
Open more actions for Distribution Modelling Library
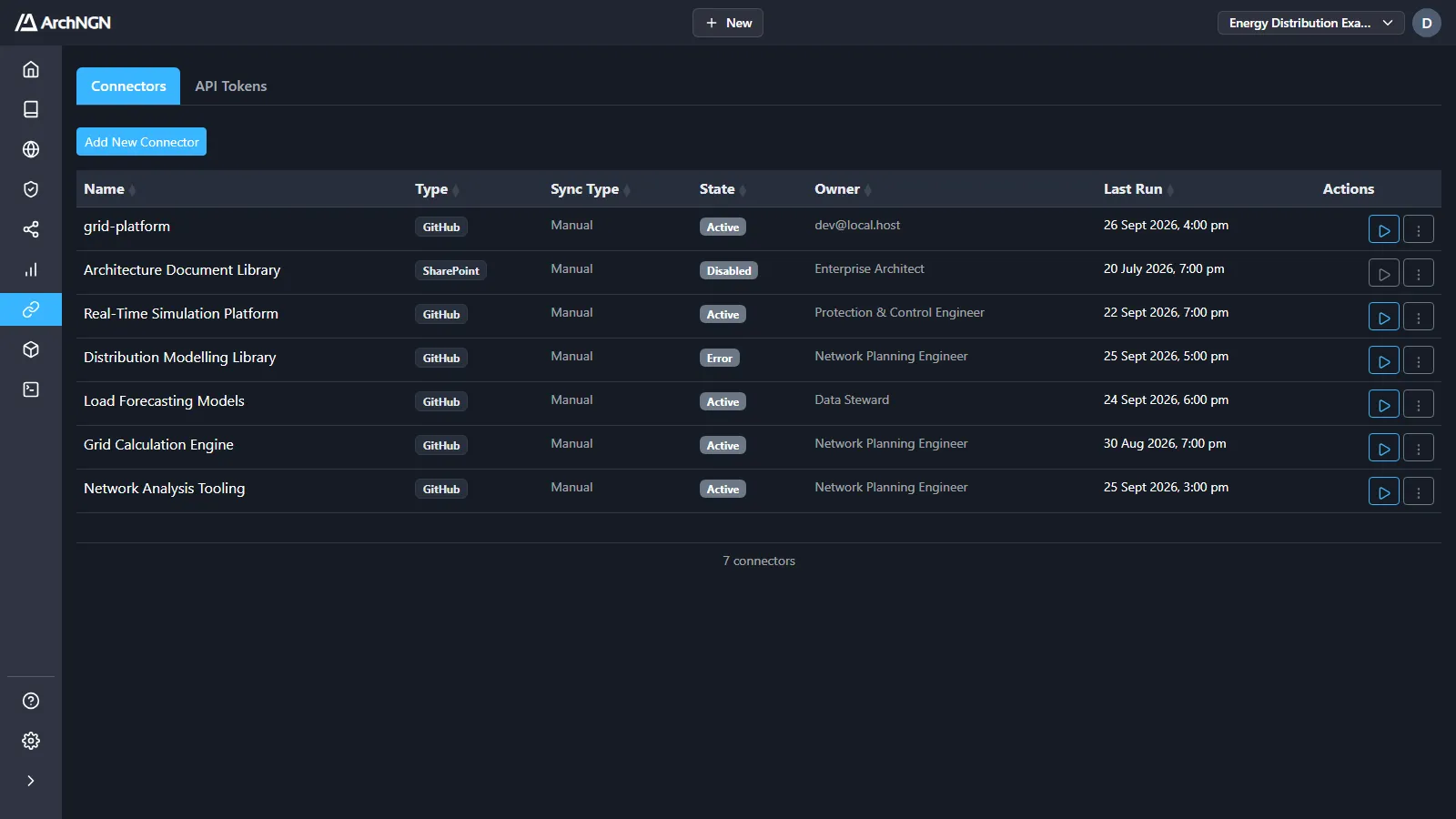pyautogui.click(x=1419, y=360)
